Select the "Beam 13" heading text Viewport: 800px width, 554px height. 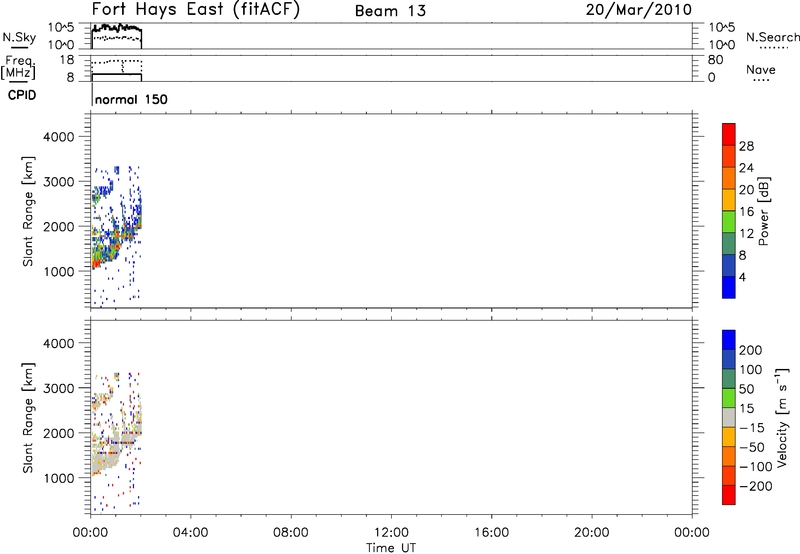[x=390, y=11]
